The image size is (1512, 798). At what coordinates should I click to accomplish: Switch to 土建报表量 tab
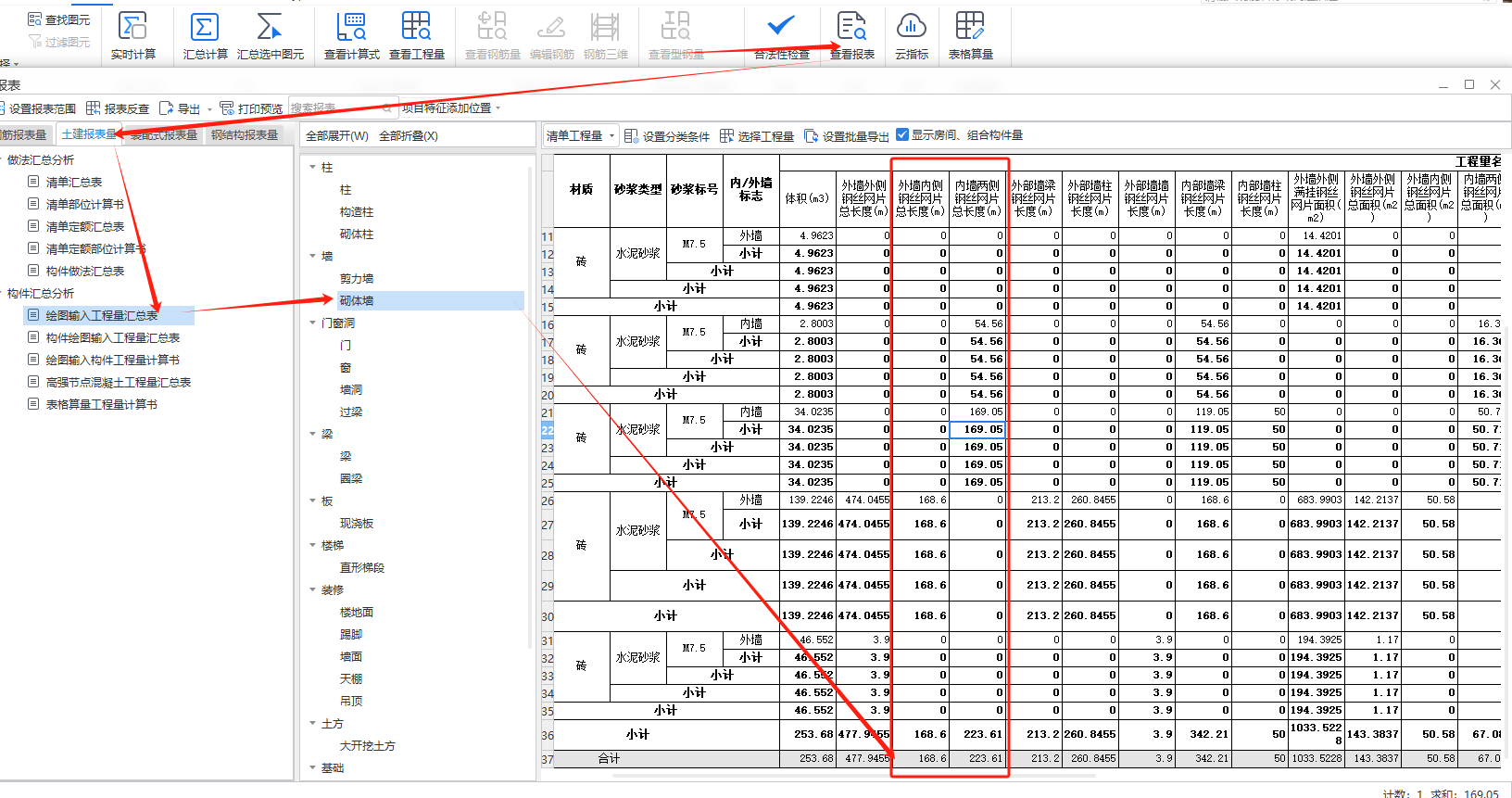[x=89, y=134]
